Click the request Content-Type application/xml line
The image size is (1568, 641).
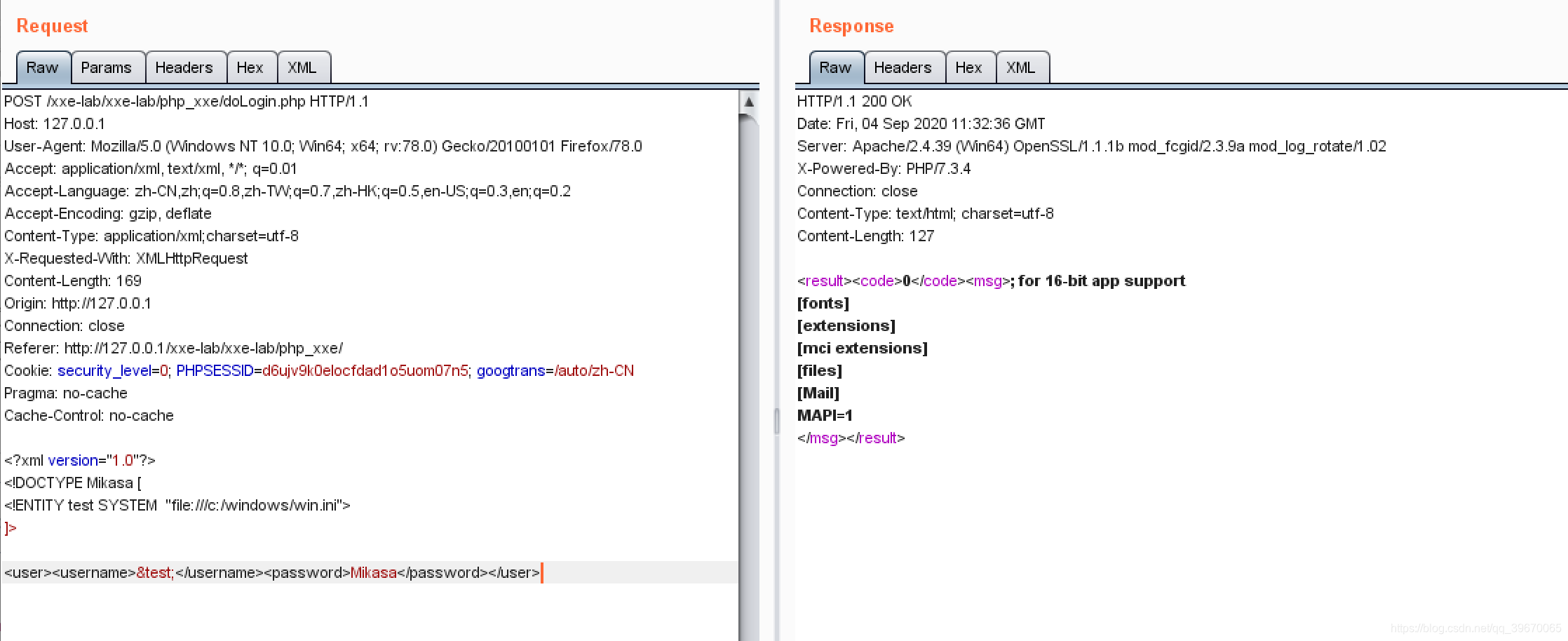(x=151, y=236)
